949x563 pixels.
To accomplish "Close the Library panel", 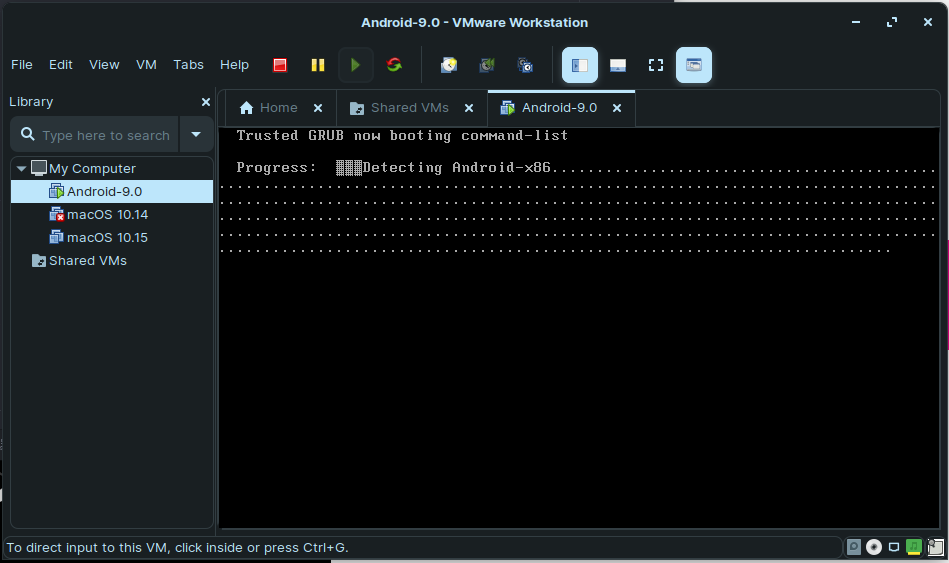I will click(206, 102).
